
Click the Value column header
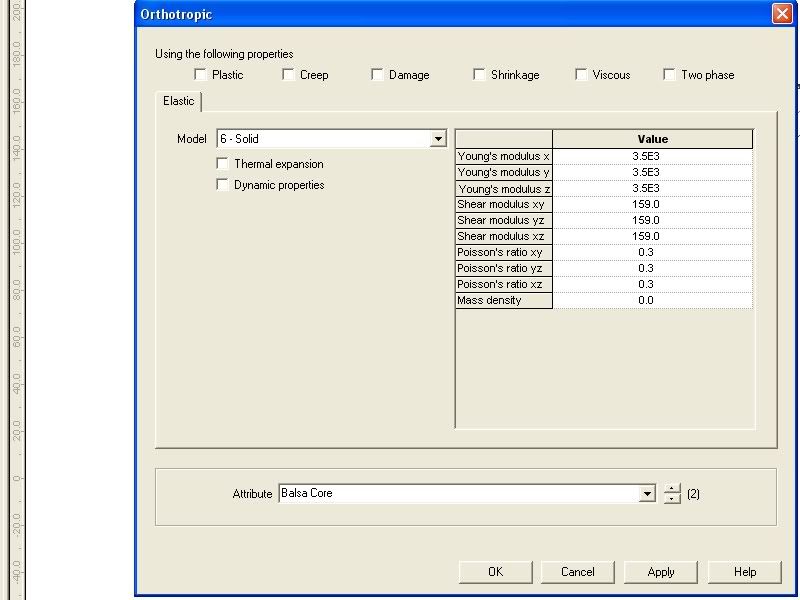pyautogui.click(x=653, y=139)
